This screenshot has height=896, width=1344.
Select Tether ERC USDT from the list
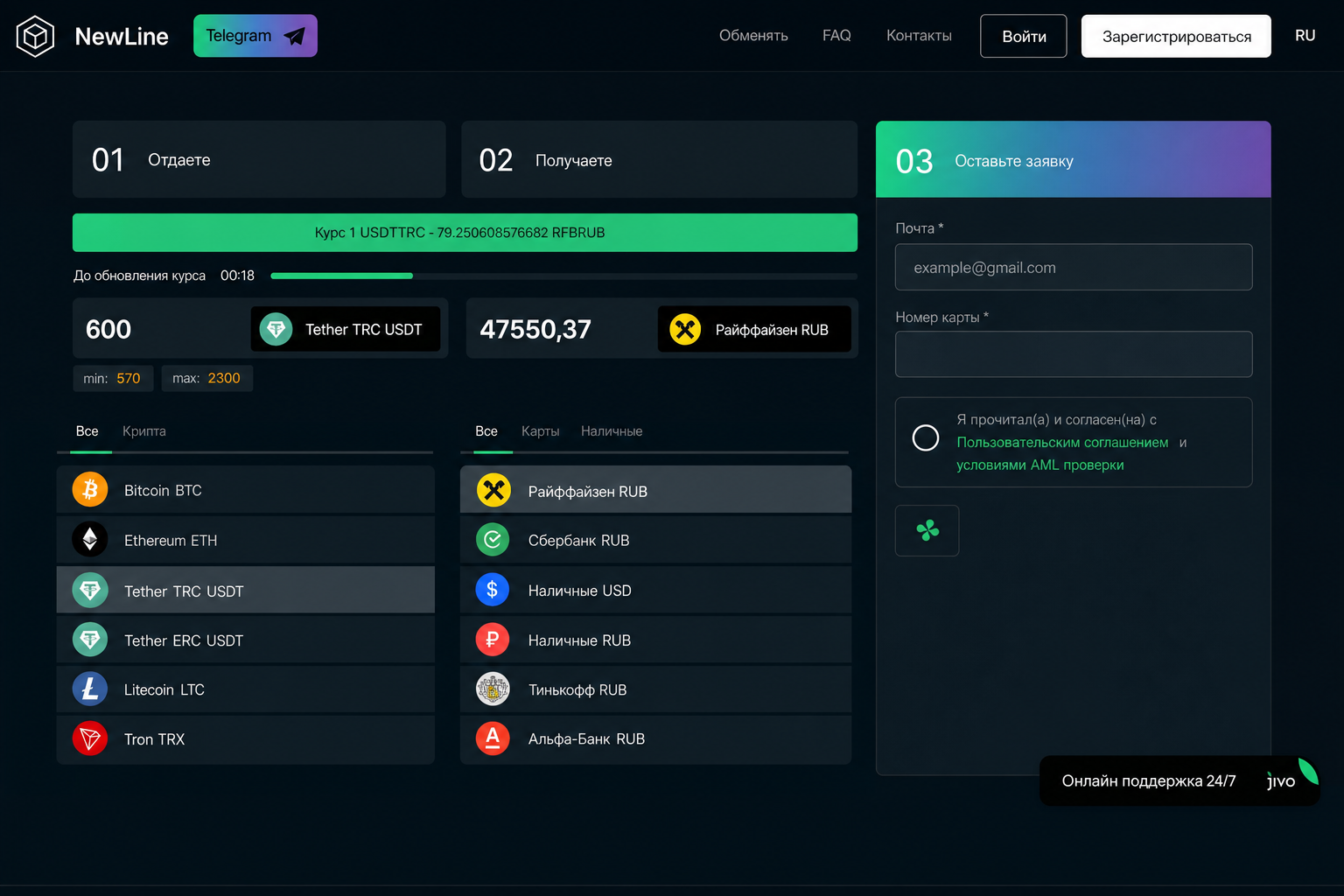[x=246, y=640]
